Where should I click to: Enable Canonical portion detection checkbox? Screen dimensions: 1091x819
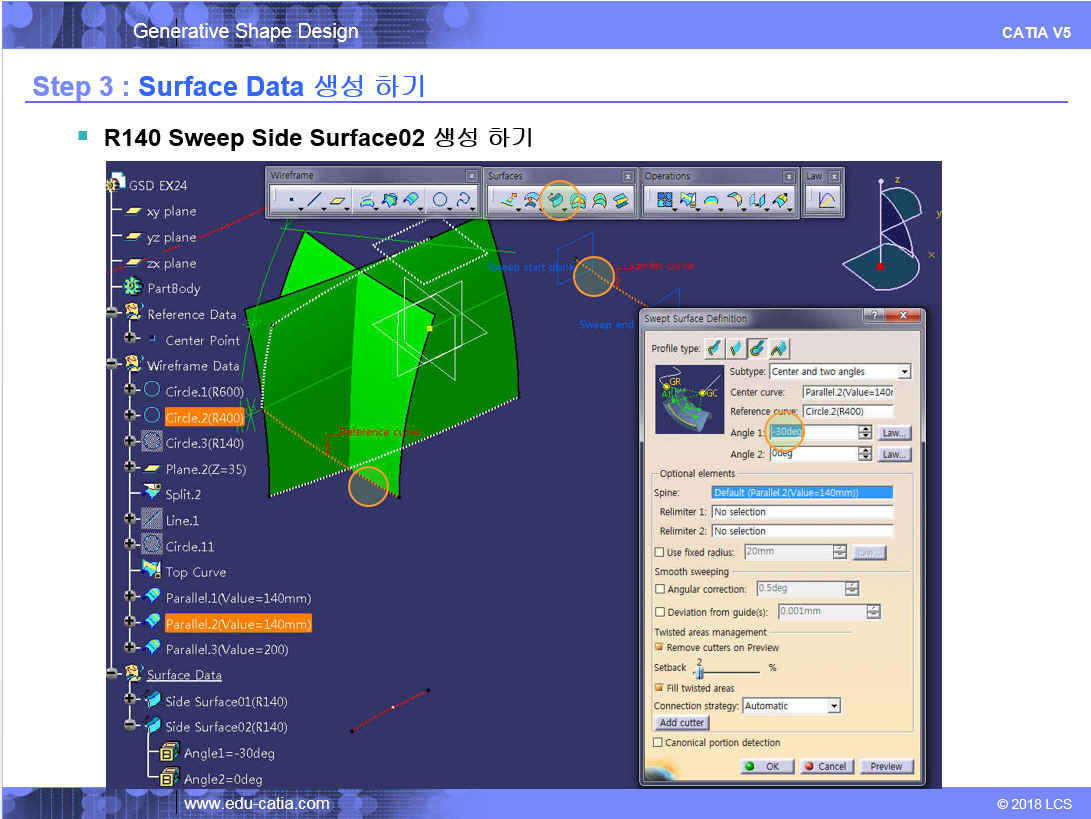click(x=658, y=743)
